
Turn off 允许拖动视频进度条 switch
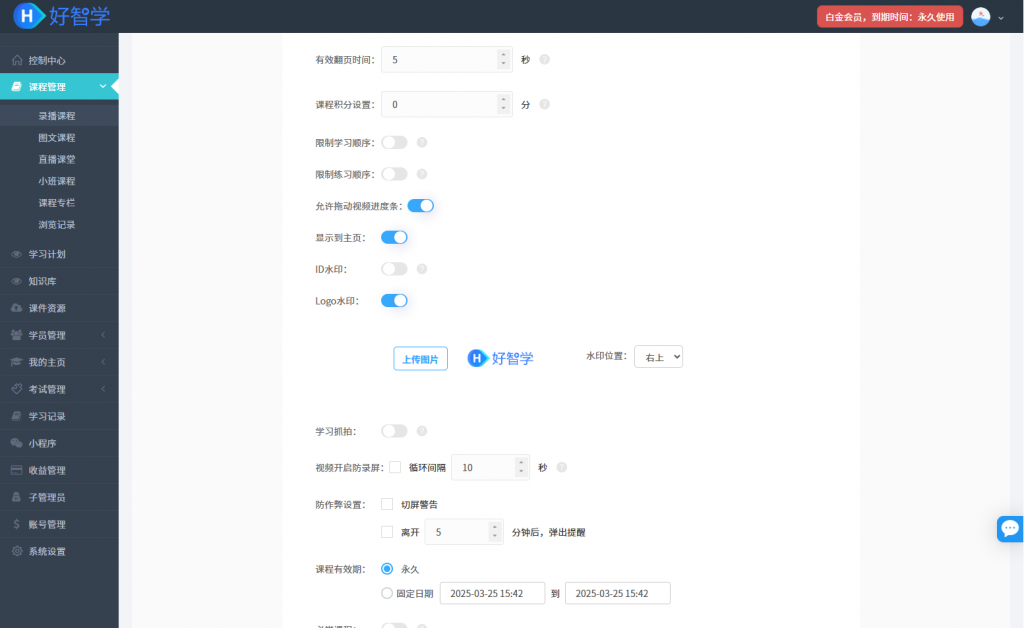420,206
